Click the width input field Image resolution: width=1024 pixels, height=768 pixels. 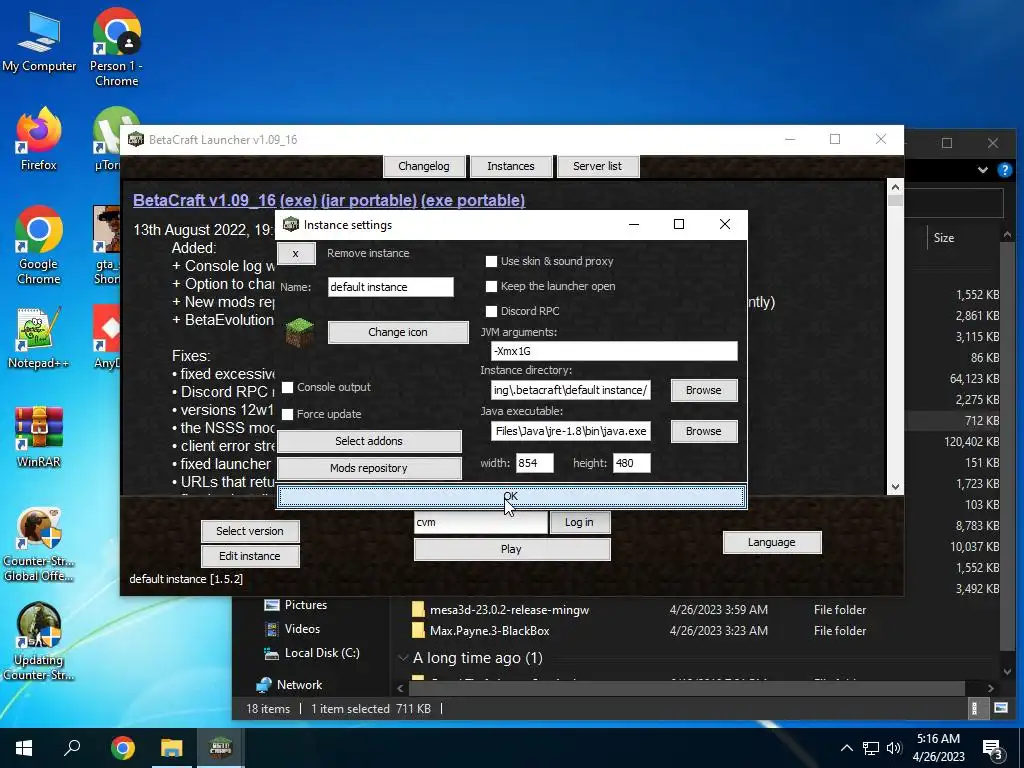pyautogui.click(x=534, y=463)
